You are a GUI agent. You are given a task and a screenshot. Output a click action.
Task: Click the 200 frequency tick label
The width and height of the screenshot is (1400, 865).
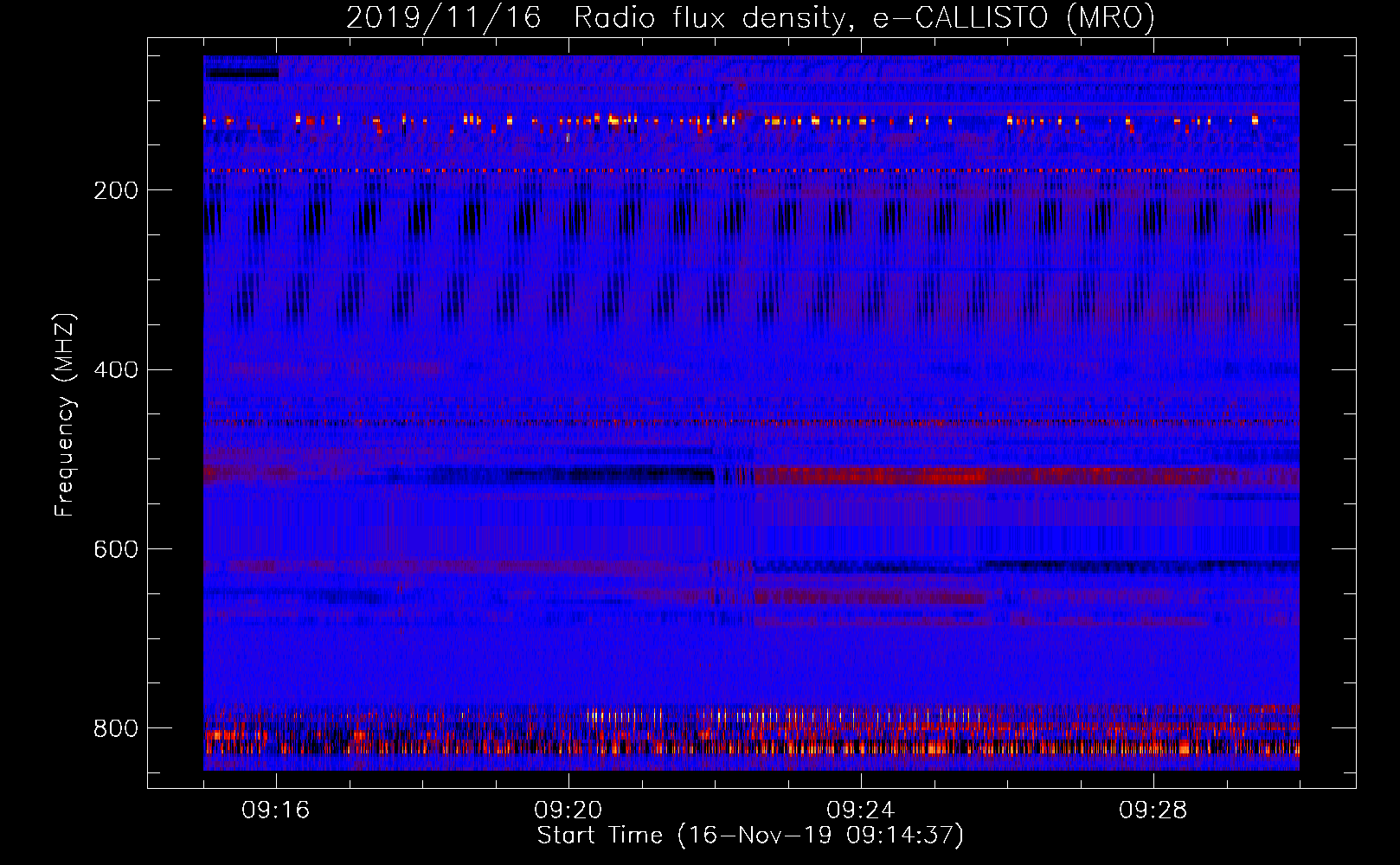116,190
